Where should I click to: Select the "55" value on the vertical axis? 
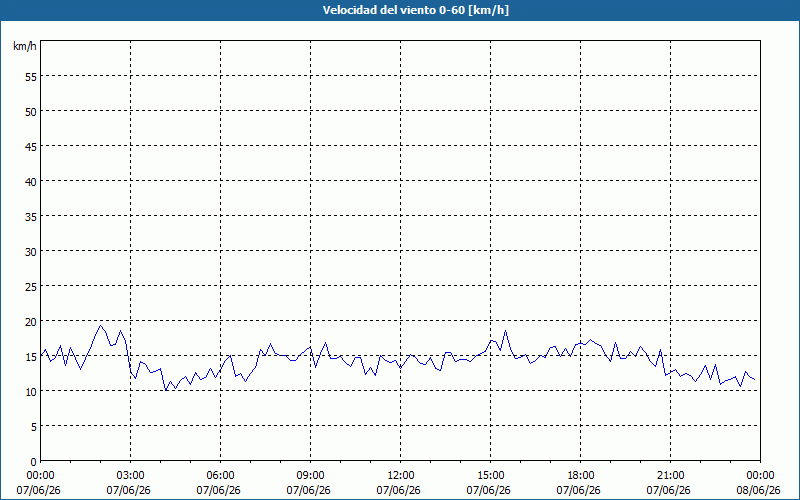(x=31, y=77)
